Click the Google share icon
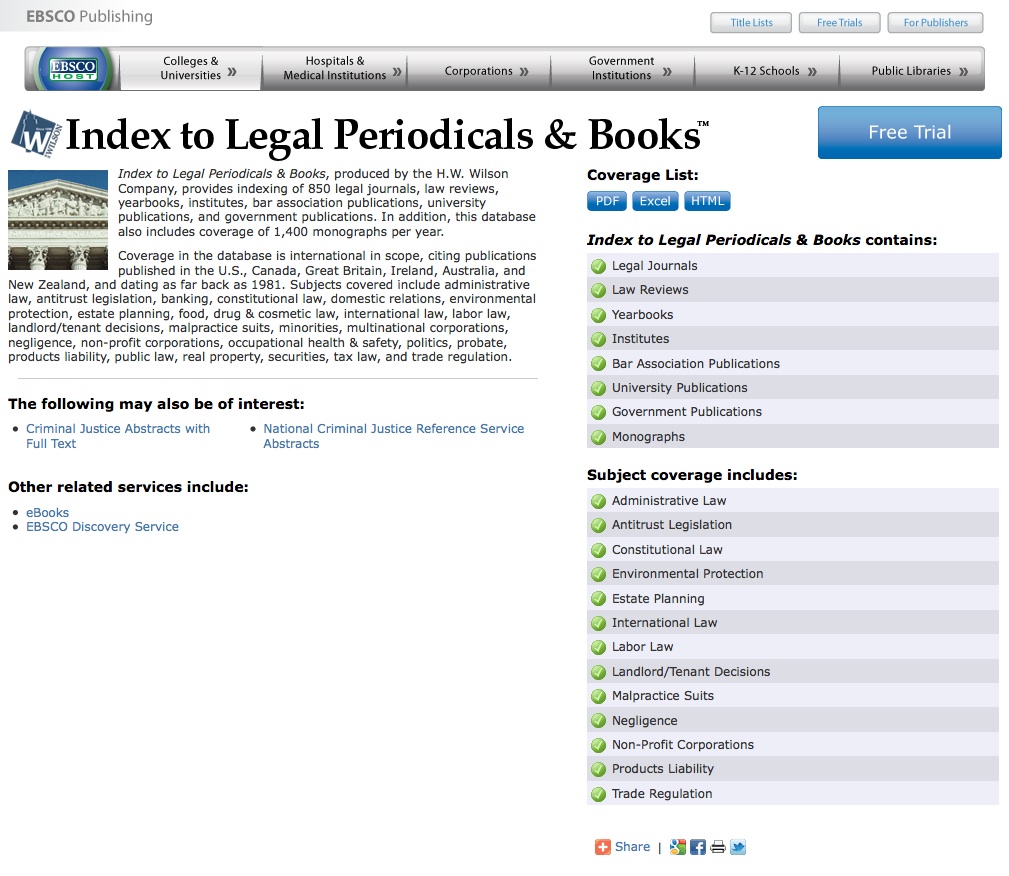 (x=678, y=846)
